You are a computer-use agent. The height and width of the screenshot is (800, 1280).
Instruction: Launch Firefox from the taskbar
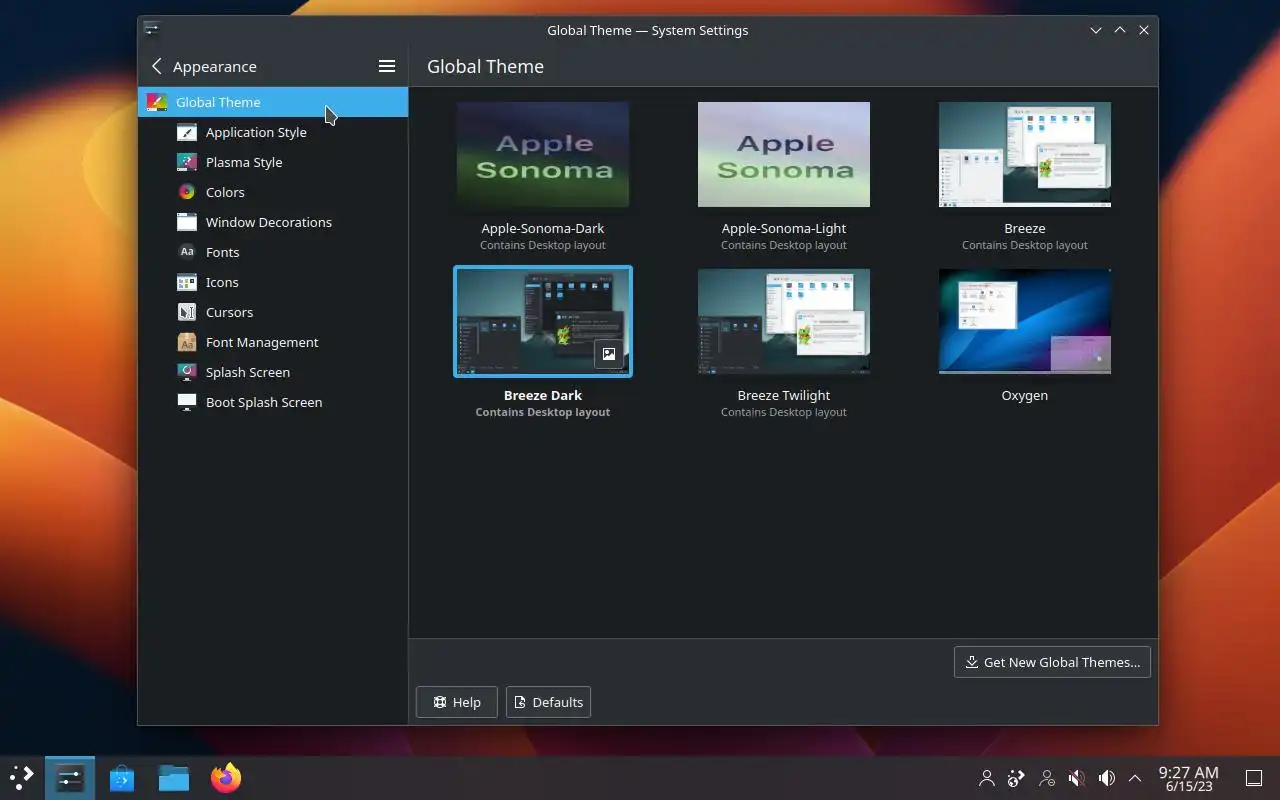point(226,778)
